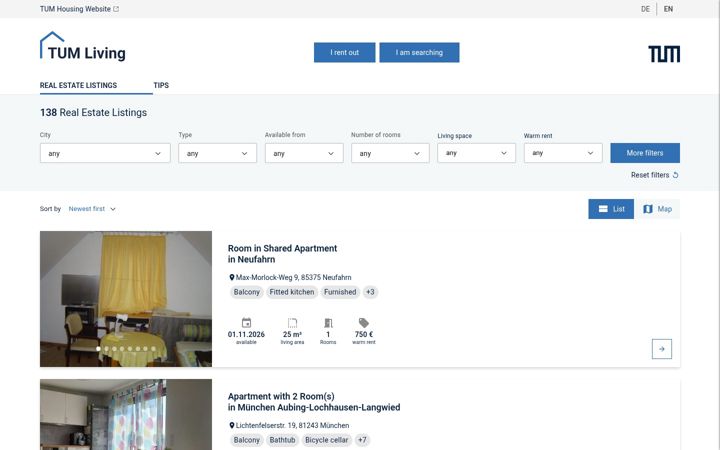This screenshot has height=450, width=720.
Task: Click the 01.11.2026 available date
Action: click(246, 334)
